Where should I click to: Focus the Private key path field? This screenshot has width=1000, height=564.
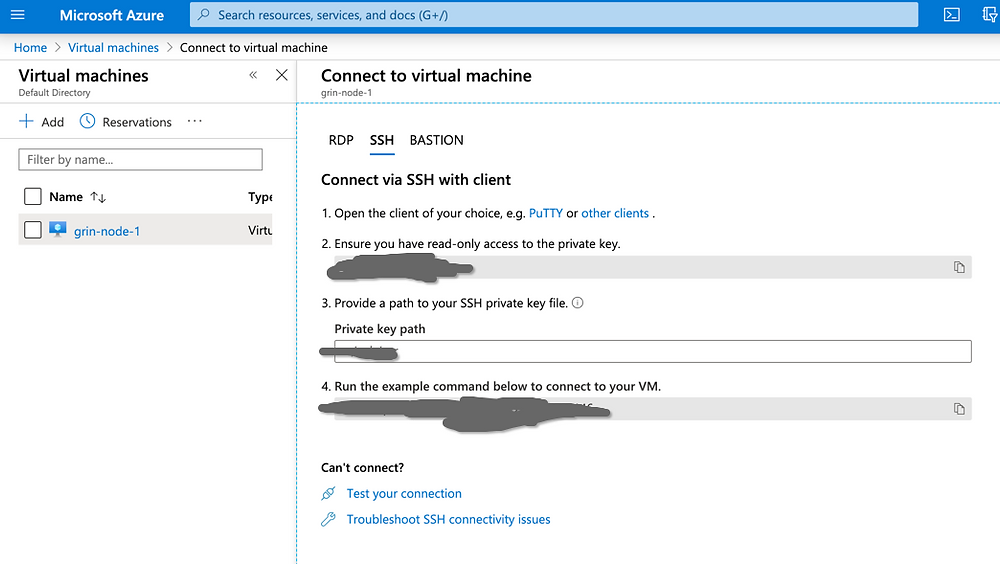point(652,352)
